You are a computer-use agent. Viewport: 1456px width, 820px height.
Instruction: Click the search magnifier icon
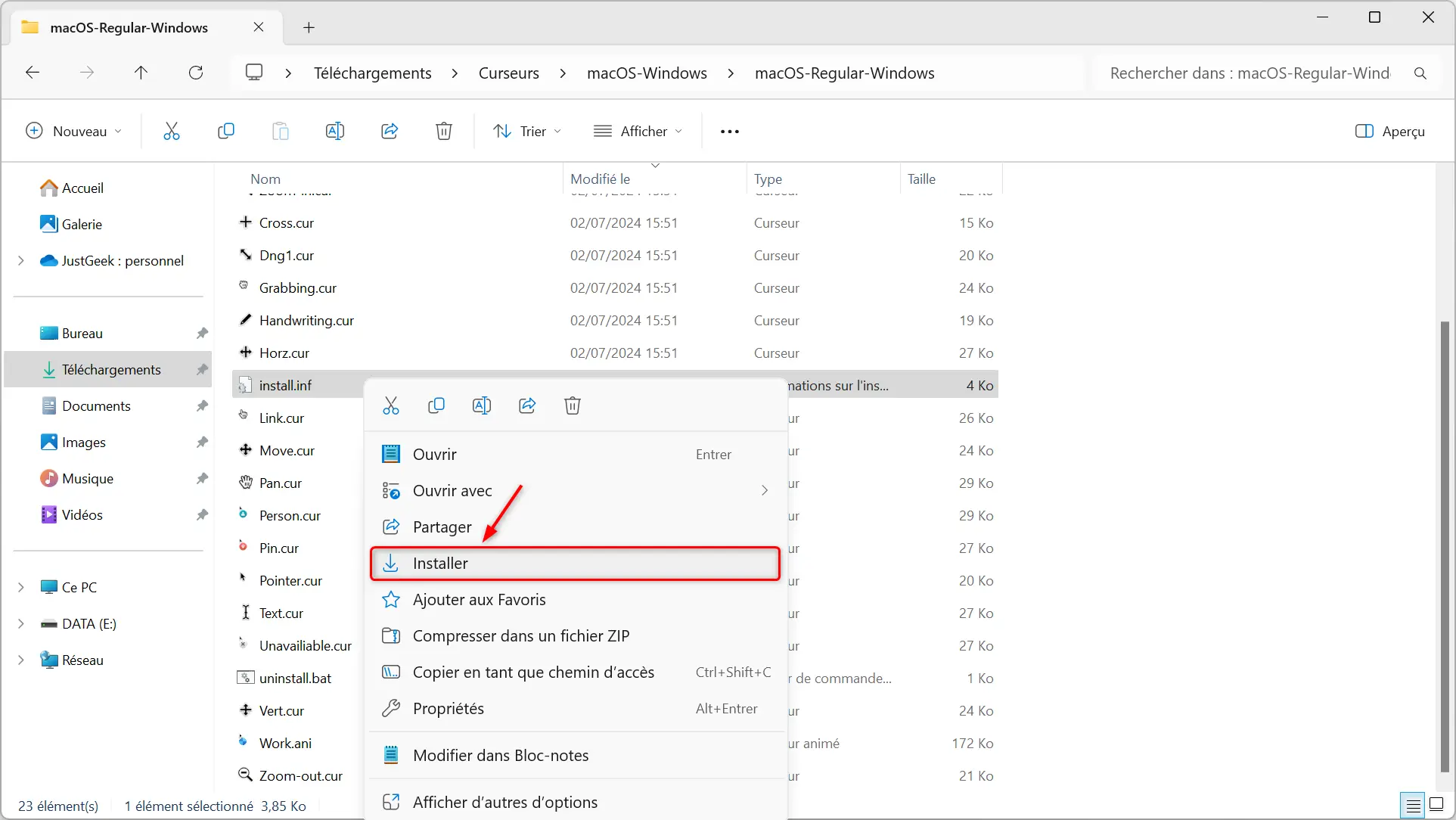pyautogui.click(x=1420, y=73)
